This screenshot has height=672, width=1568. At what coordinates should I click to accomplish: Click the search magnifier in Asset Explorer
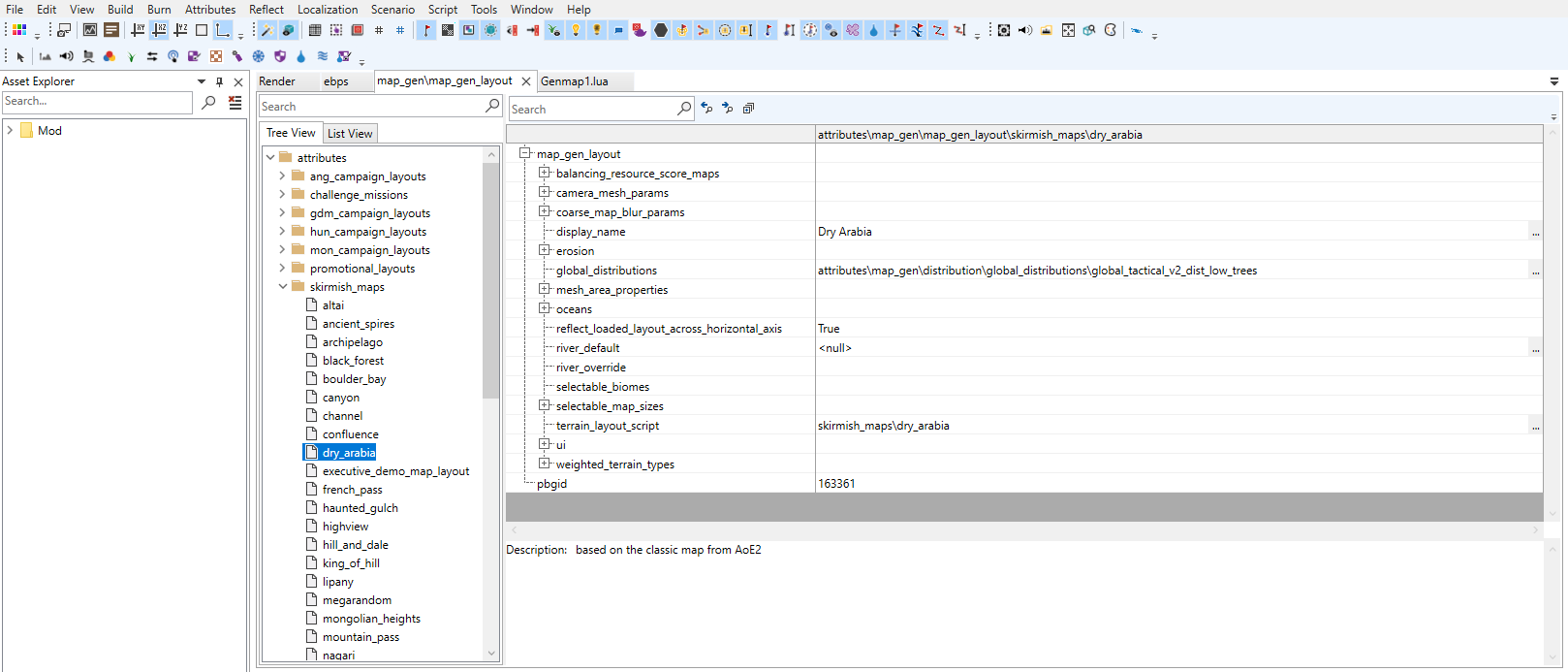coord(208,102)
